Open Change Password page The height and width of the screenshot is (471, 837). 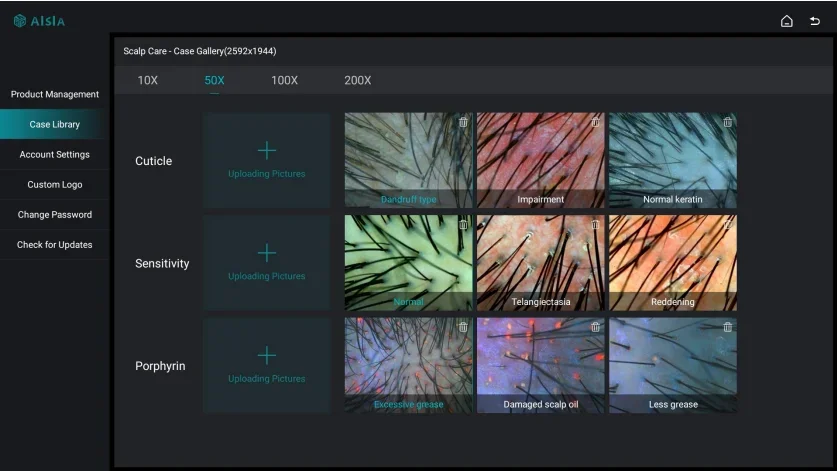pyautogui.click(x=55, y=214)
